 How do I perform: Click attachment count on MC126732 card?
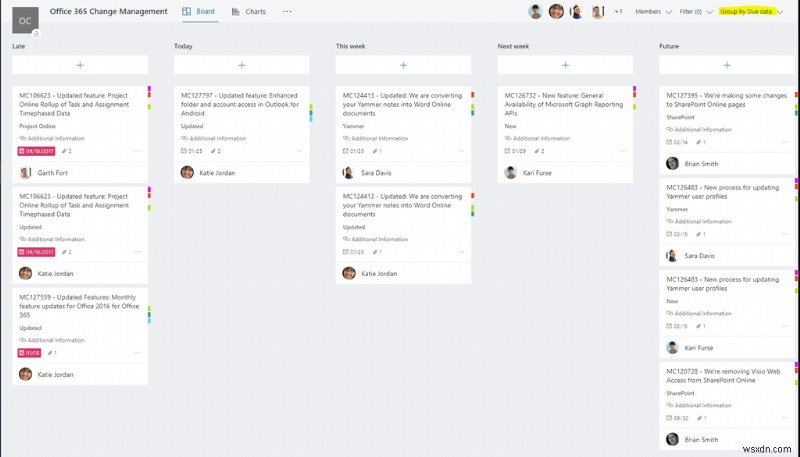click(x=539, y=151)
